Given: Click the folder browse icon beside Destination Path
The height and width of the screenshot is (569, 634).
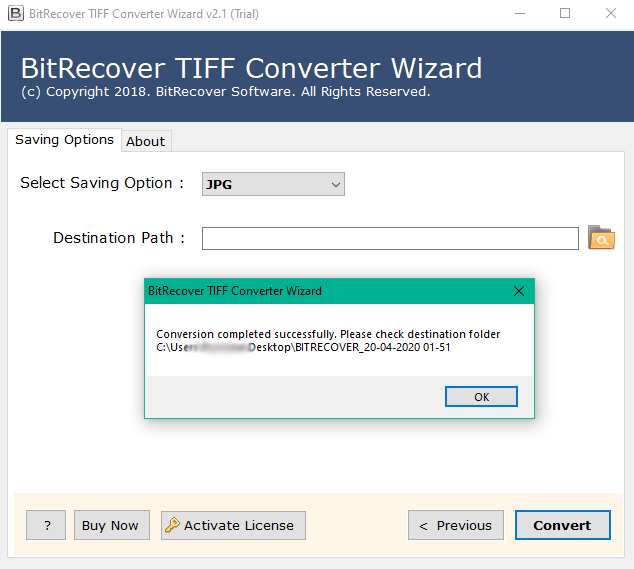Looking at the screenshot, I should [601, 238].
